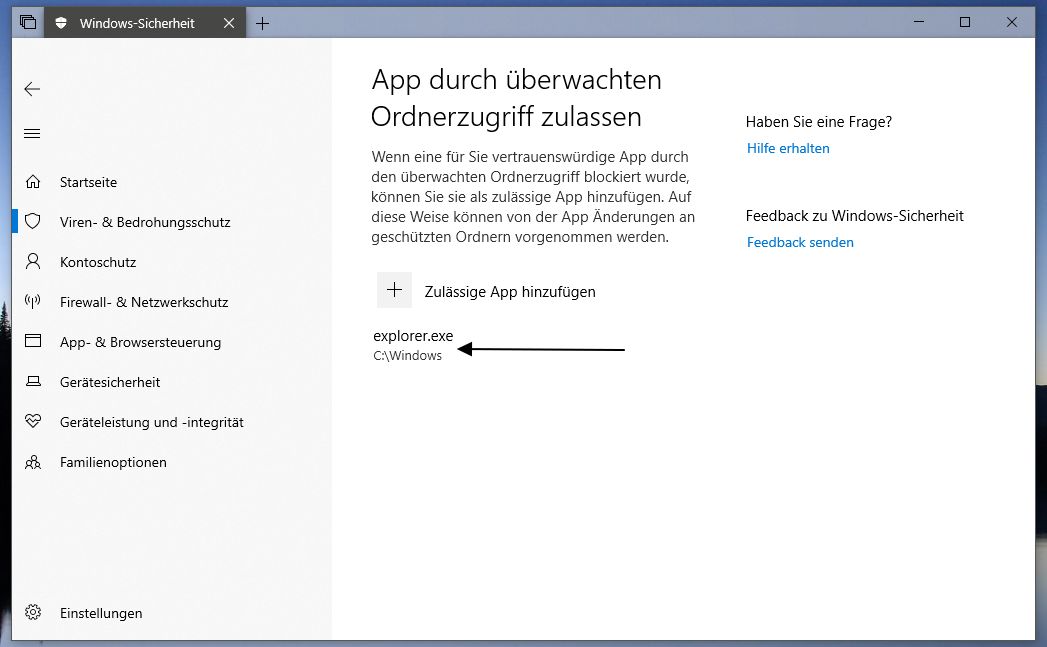
Task: Go back using the back arrow
Action: (x=32, y=89)
